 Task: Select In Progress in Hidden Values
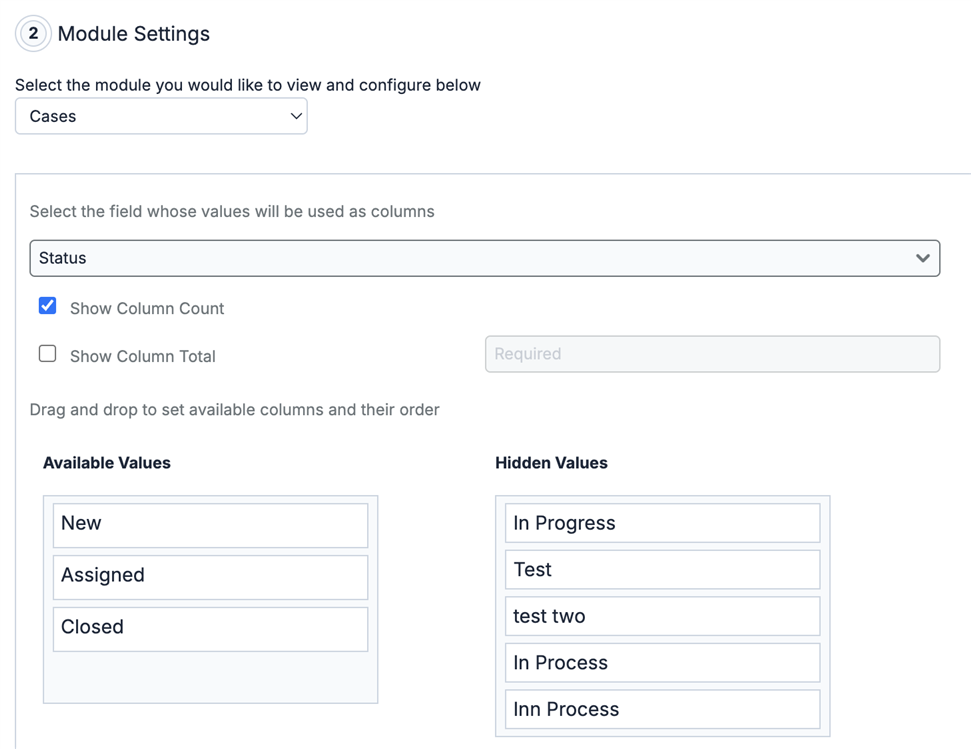[x=662, y=524]
